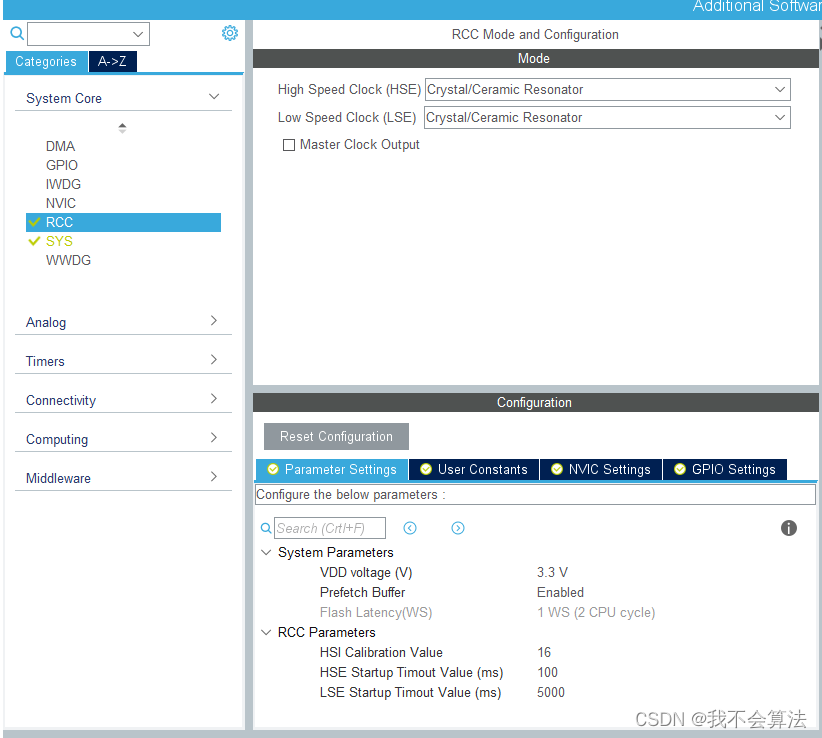
Task: Click the parameter Search (Ctrl+F) field
Action: [330, 528]
